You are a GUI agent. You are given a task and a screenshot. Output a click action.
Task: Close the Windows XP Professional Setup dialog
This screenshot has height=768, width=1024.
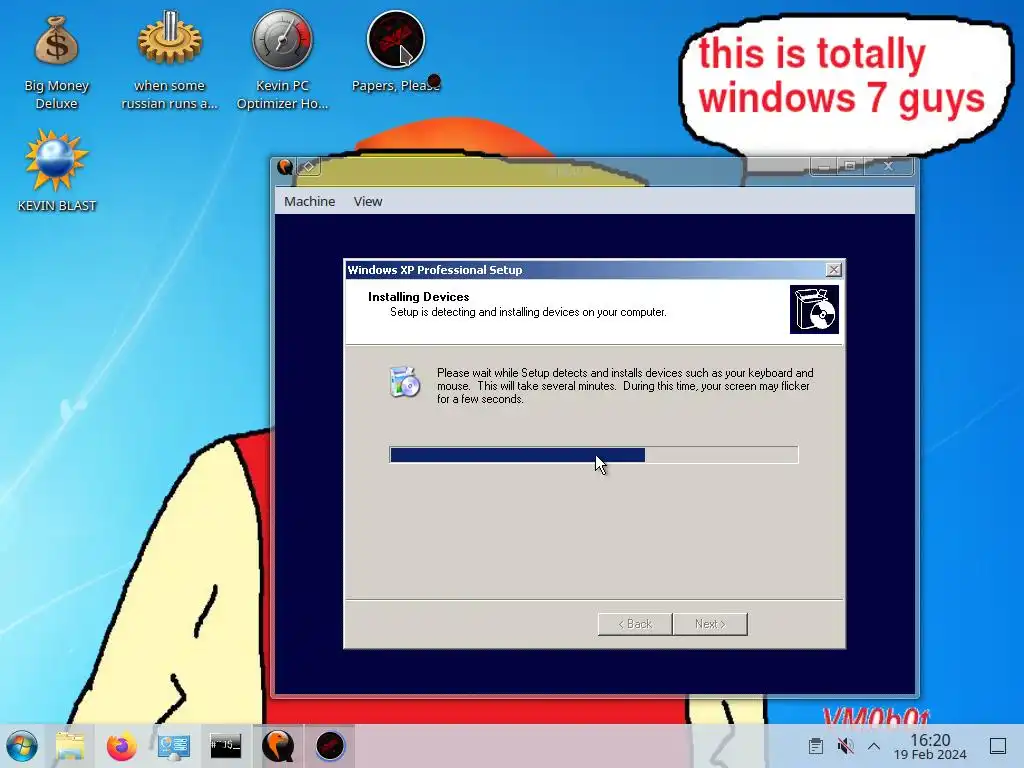(x=833, y=270)
